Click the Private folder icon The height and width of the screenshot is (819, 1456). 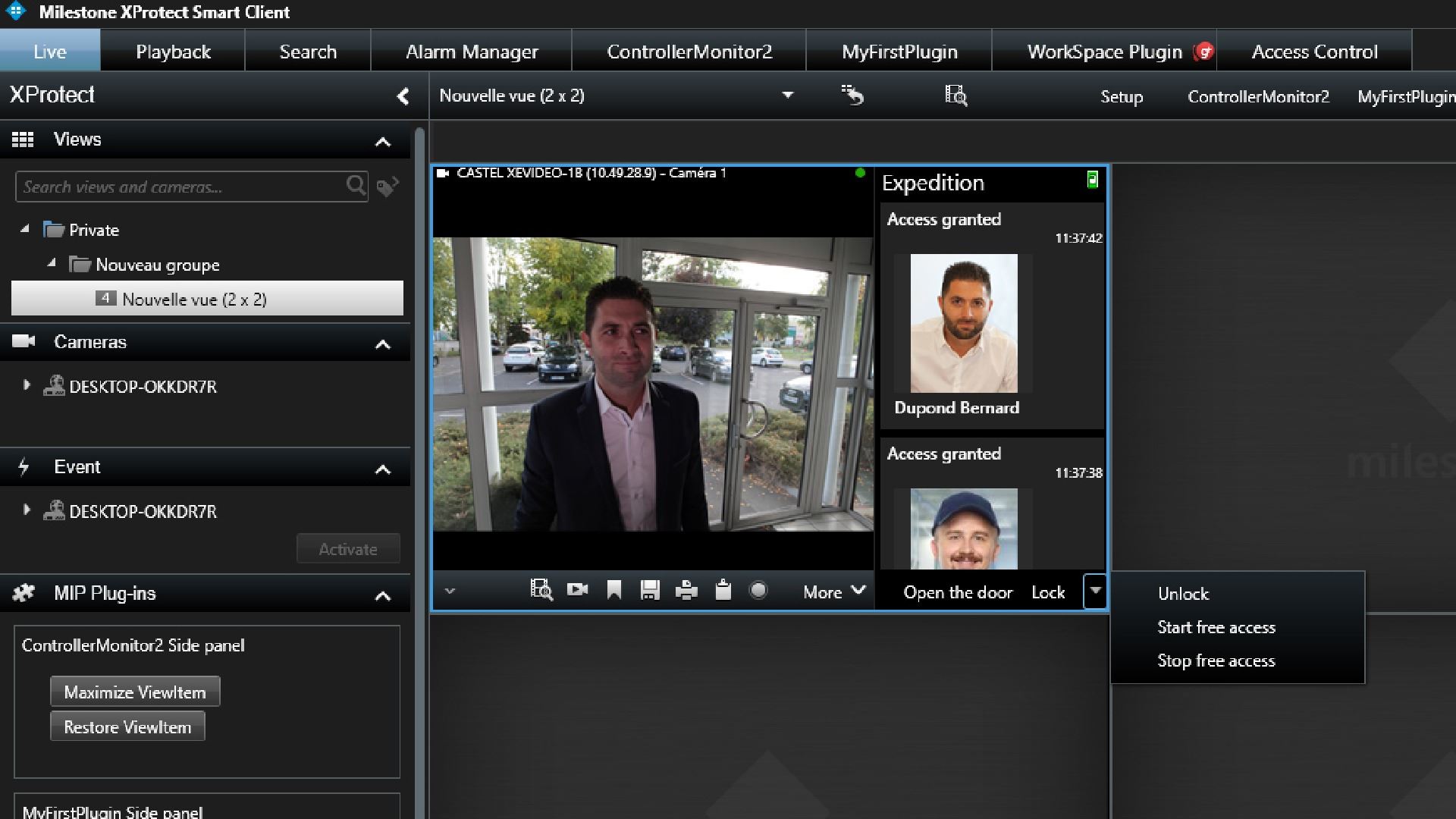coord(53,230)
